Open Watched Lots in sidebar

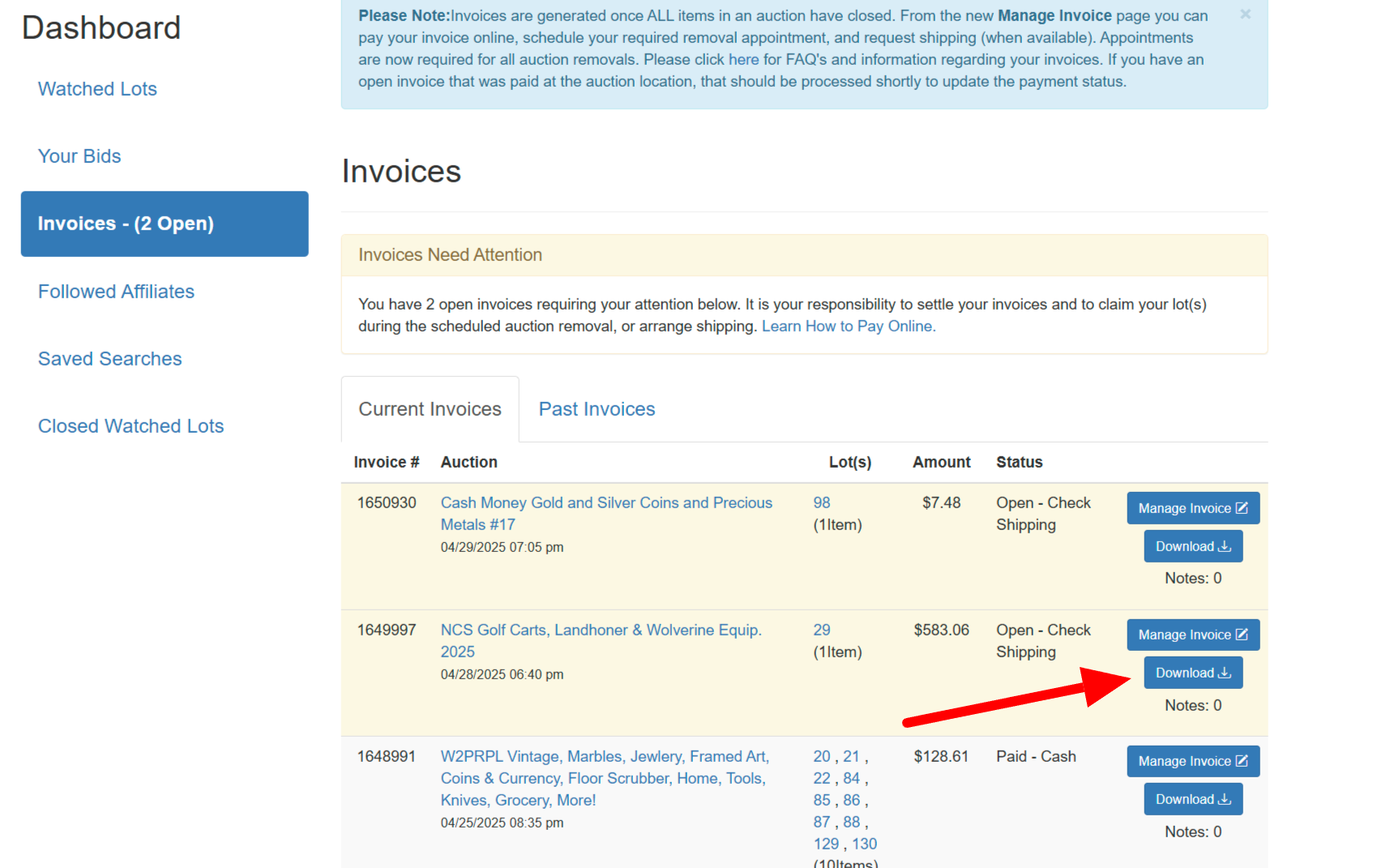click(97, 89)
